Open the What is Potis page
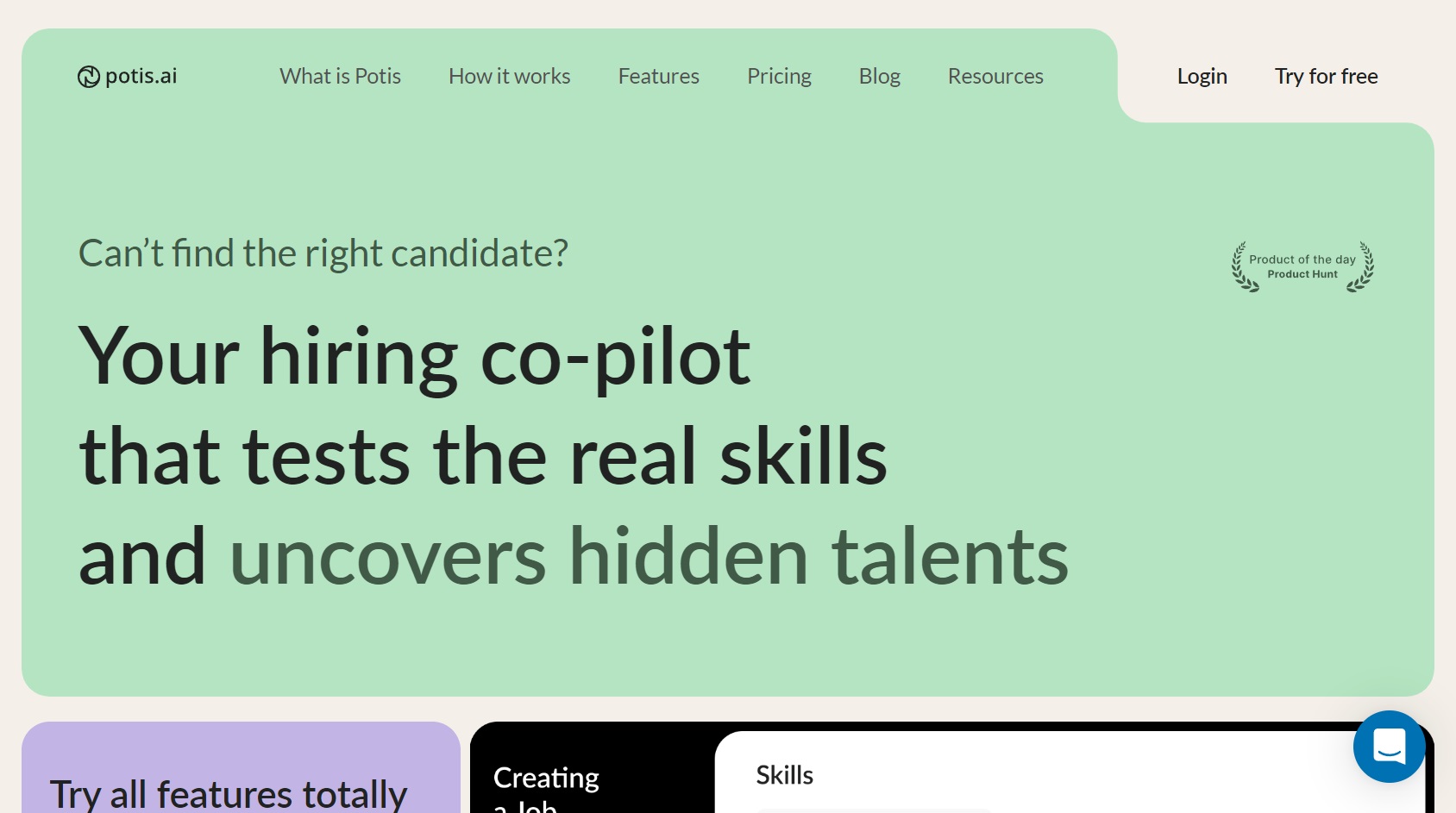The height and width of the screenshot is (813, 1456). tap(340, 76)
